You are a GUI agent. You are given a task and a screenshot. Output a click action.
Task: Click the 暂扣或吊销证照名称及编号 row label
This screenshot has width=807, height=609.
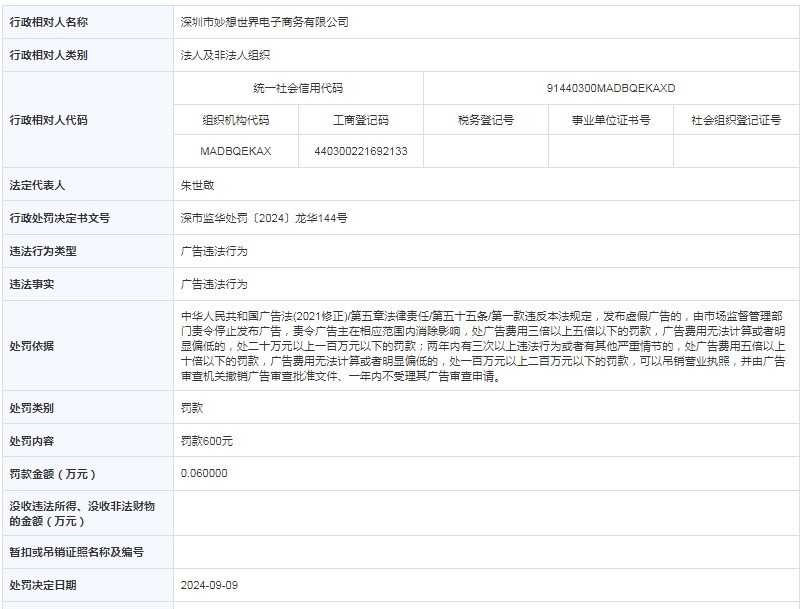coord(77,552)
